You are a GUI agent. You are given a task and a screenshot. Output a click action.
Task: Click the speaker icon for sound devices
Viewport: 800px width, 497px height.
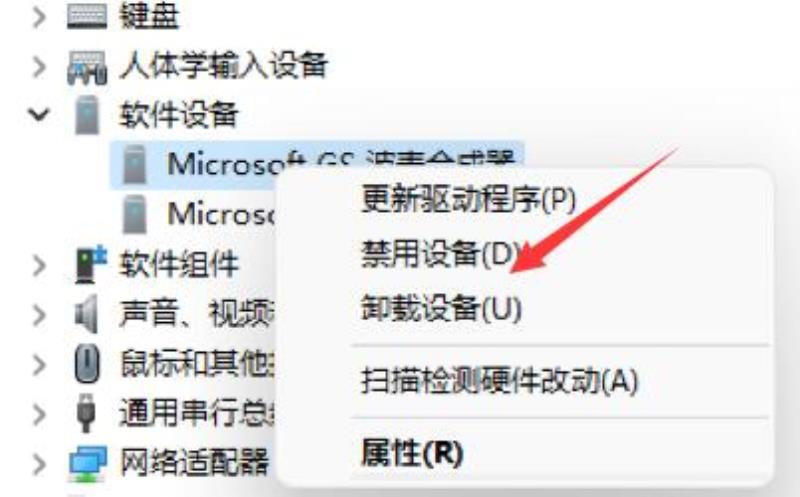pos(86,314)
